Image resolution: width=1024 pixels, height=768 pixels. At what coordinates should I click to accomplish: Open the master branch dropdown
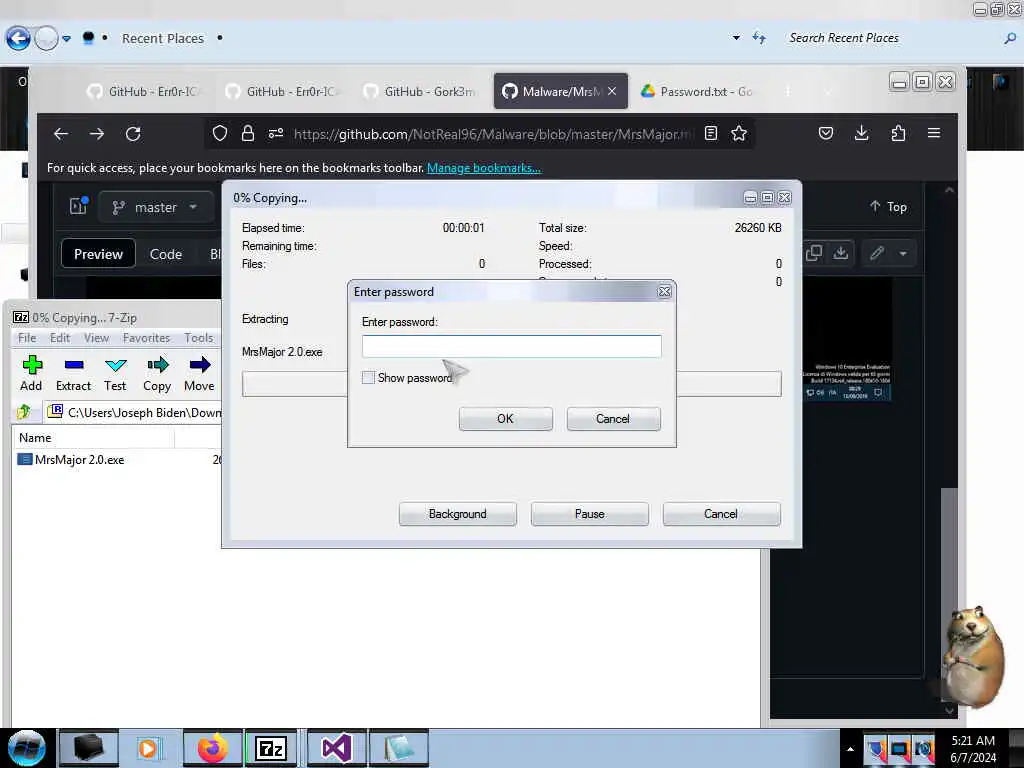(x=156, y=207)
